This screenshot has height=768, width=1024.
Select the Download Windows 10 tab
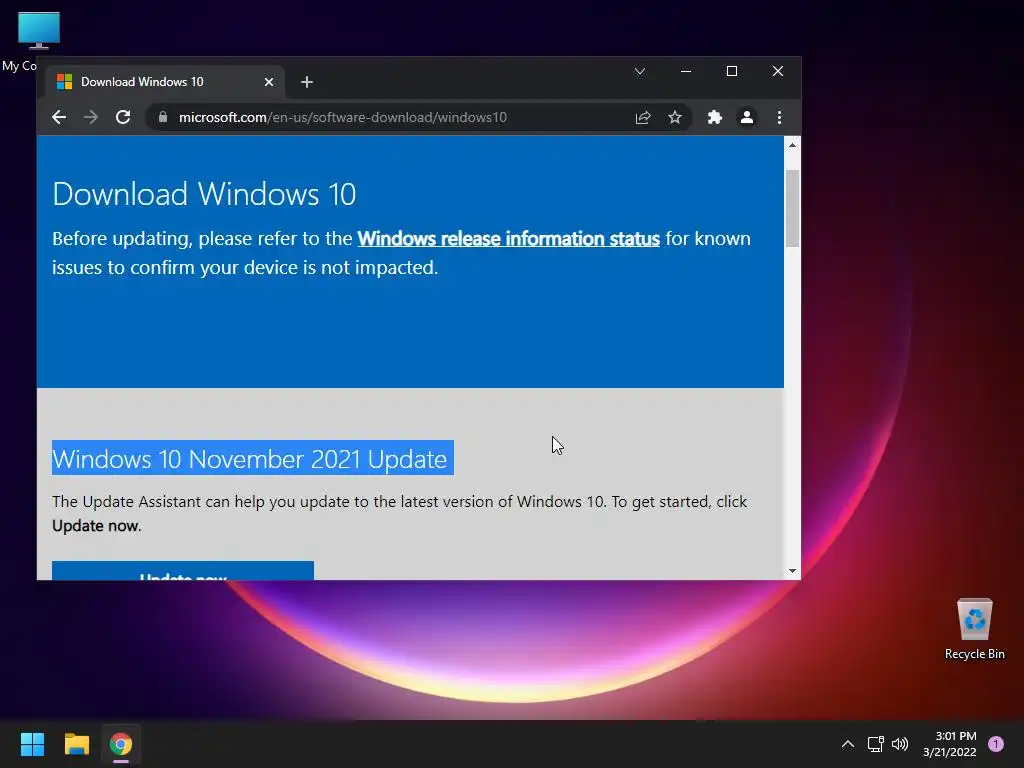point(165,82)
